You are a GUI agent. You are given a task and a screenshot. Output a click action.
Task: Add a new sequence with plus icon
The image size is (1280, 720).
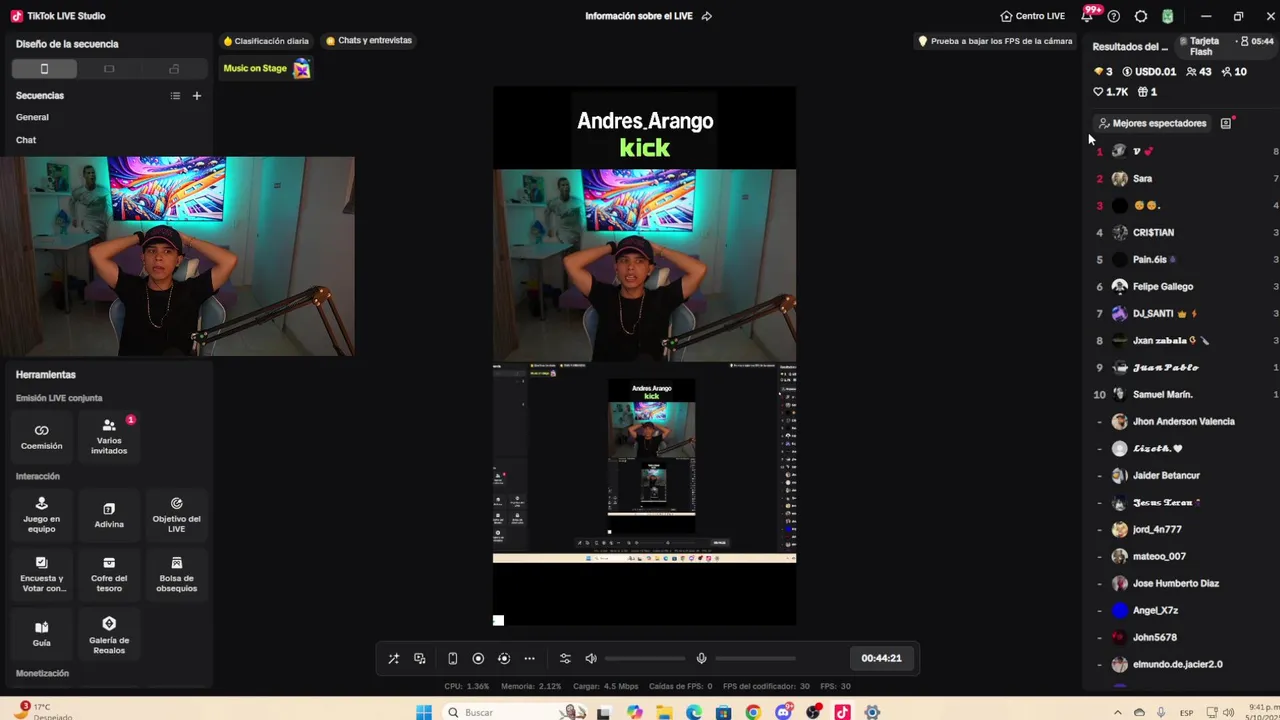197,96
